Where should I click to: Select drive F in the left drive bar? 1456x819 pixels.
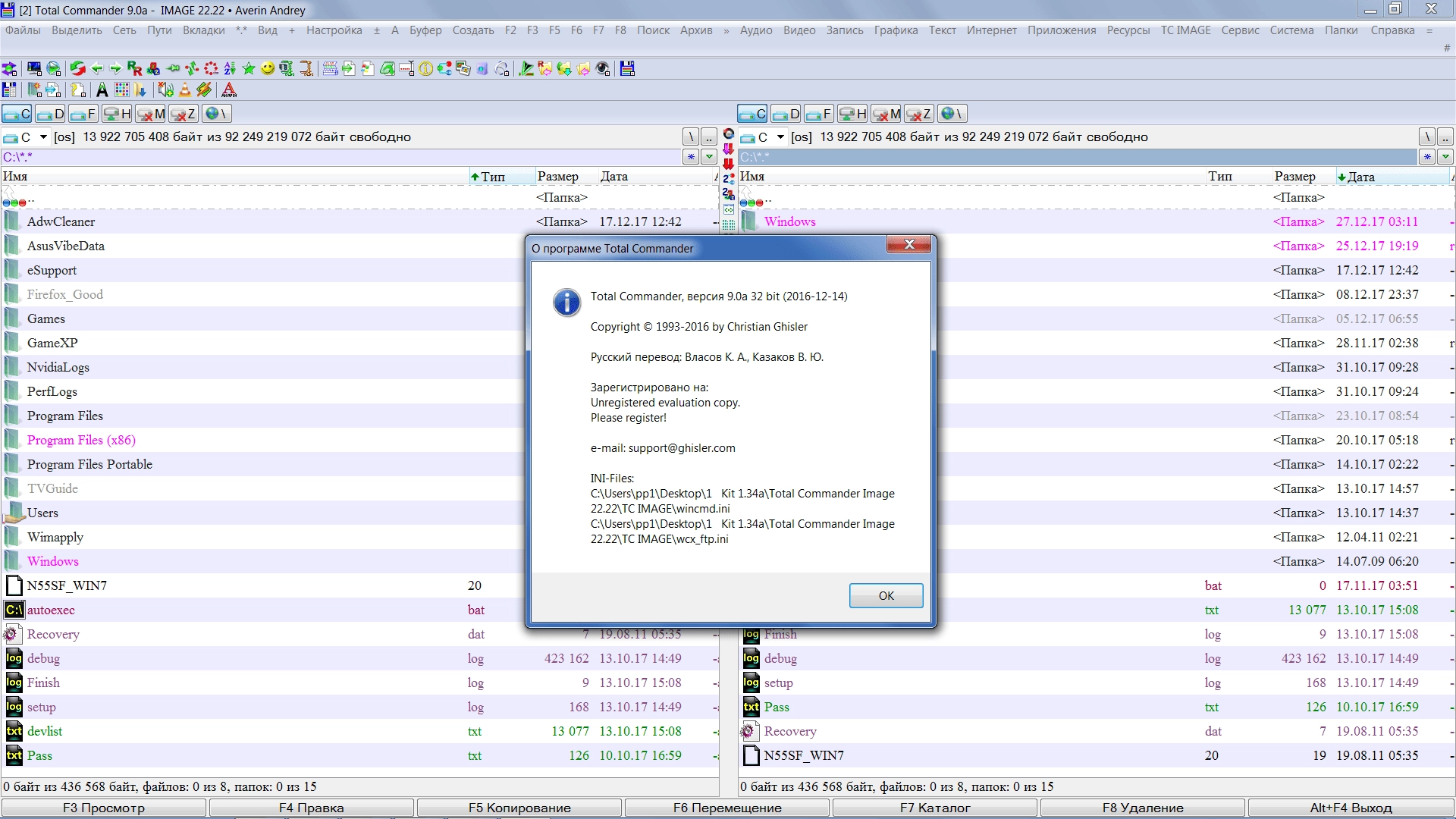tap(83, 114)
